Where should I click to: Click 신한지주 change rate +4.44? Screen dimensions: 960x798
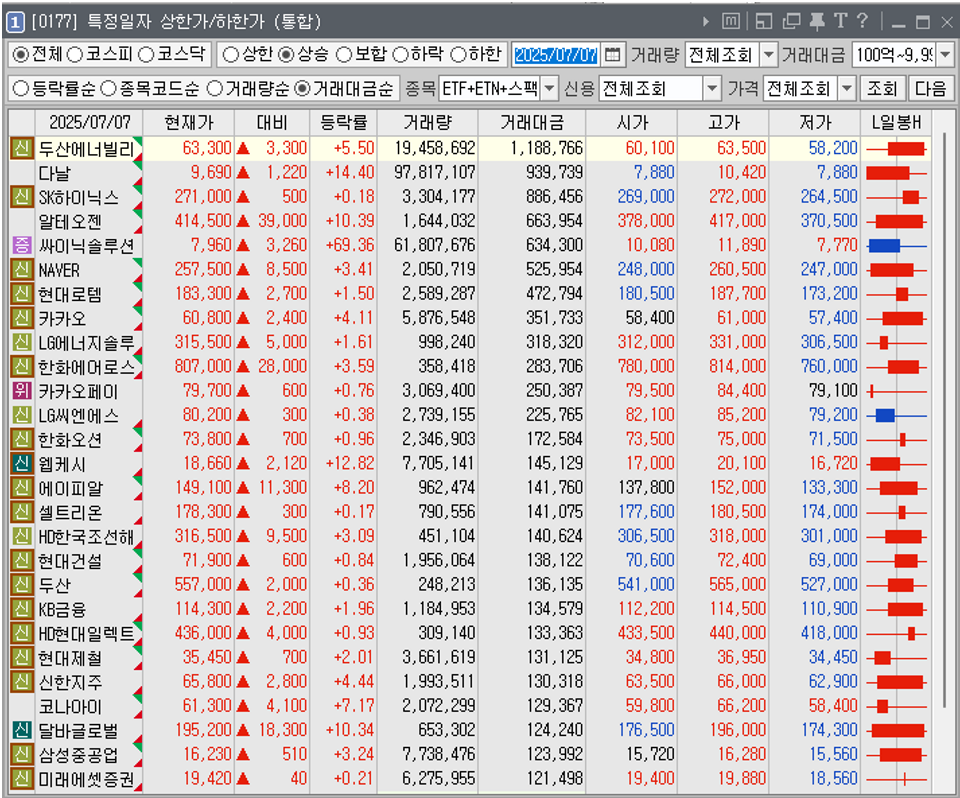point(354,682)
